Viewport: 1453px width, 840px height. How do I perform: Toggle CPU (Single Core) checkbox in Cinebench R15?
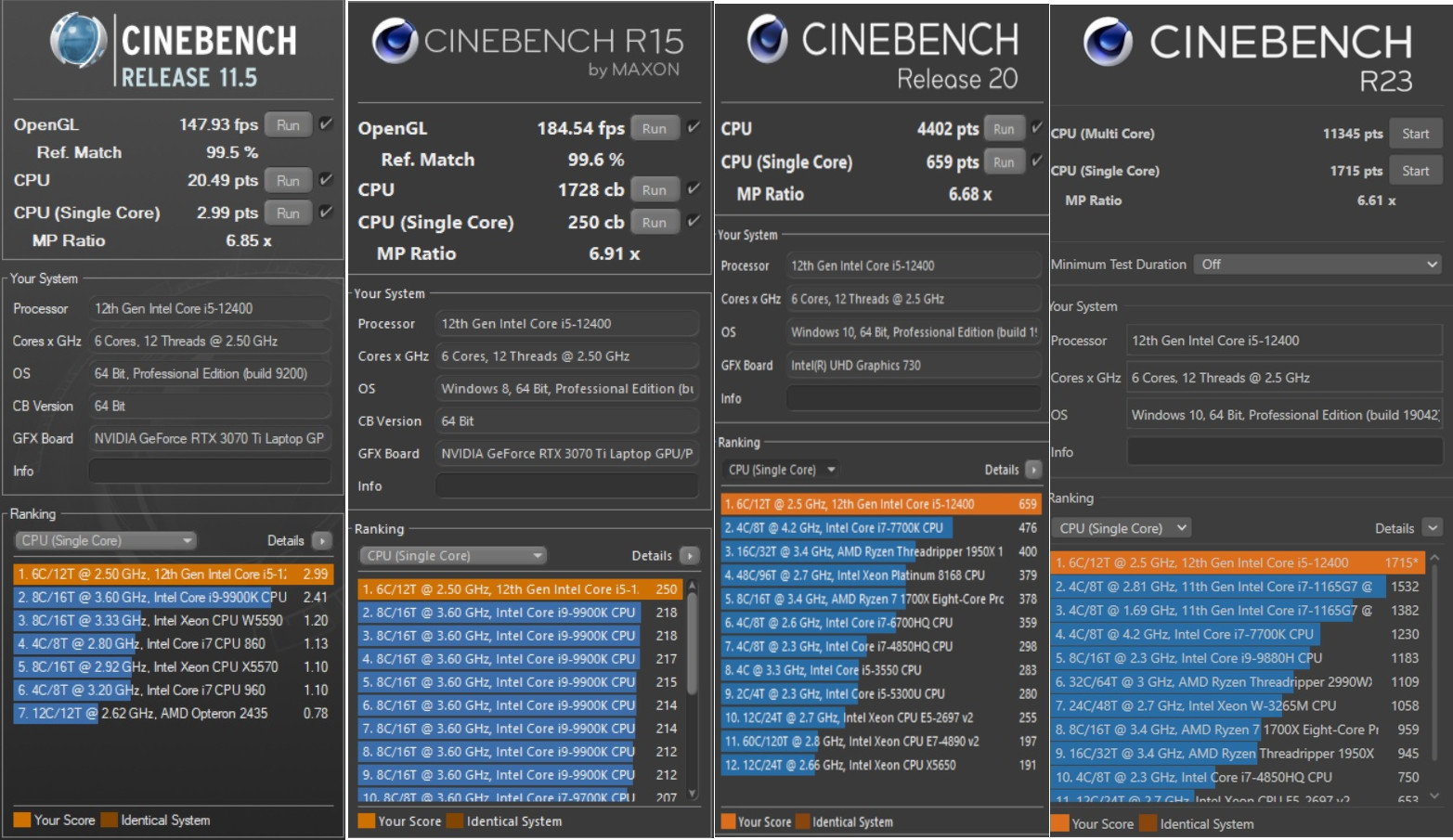pos(694,221)
